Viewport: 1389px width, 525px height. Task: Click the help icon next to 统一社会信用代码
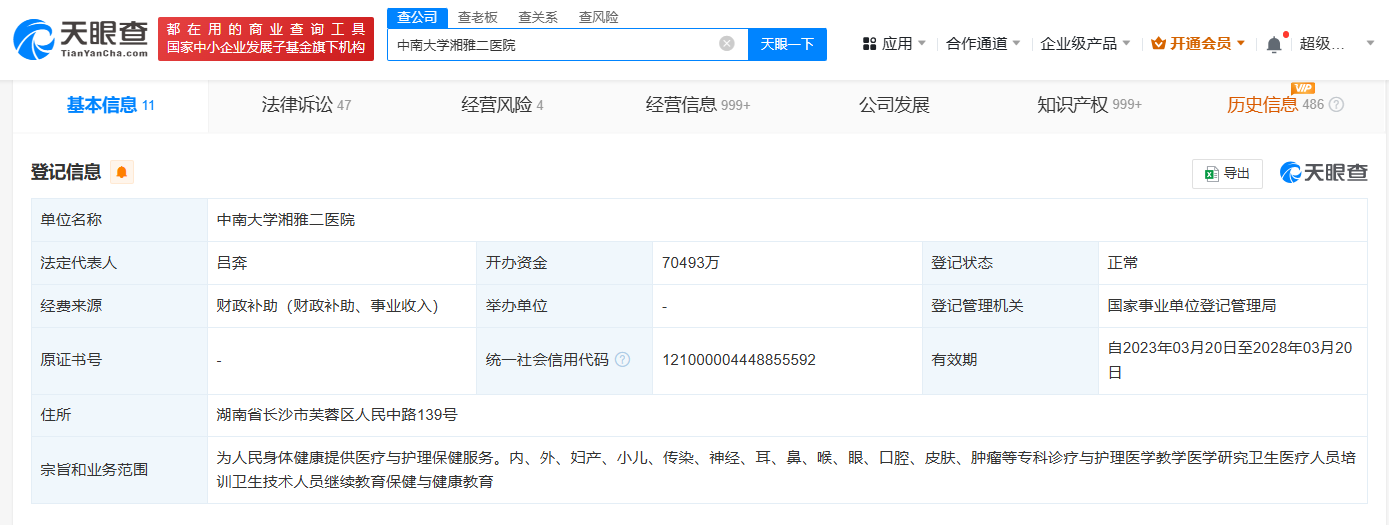pyautogui.click(x=623, y=360)
